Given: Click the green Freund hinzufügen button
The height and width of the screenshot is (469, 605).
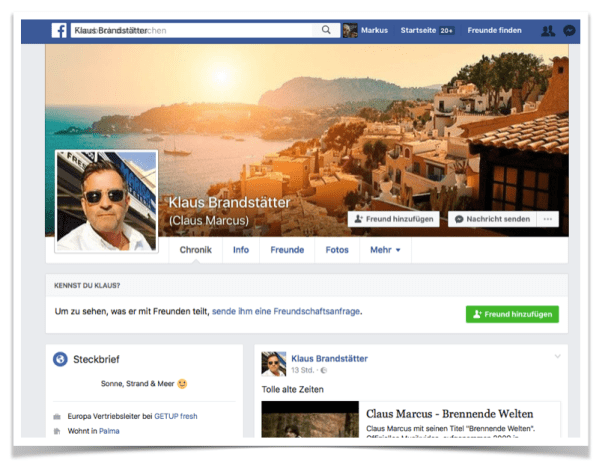Looking at the screenshot, I should [512, 314].
